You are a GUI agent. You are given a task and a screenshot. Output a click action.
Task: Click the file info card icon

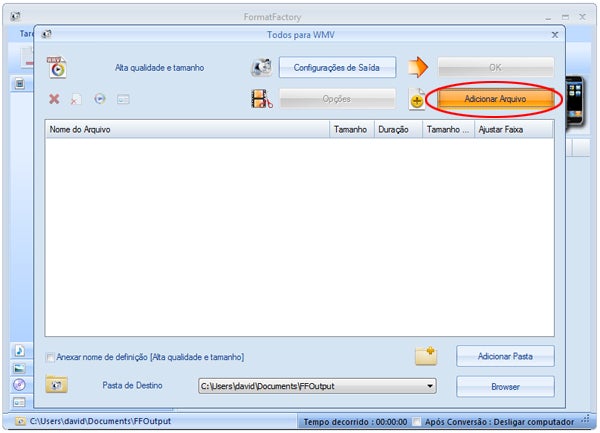[123, 100]
